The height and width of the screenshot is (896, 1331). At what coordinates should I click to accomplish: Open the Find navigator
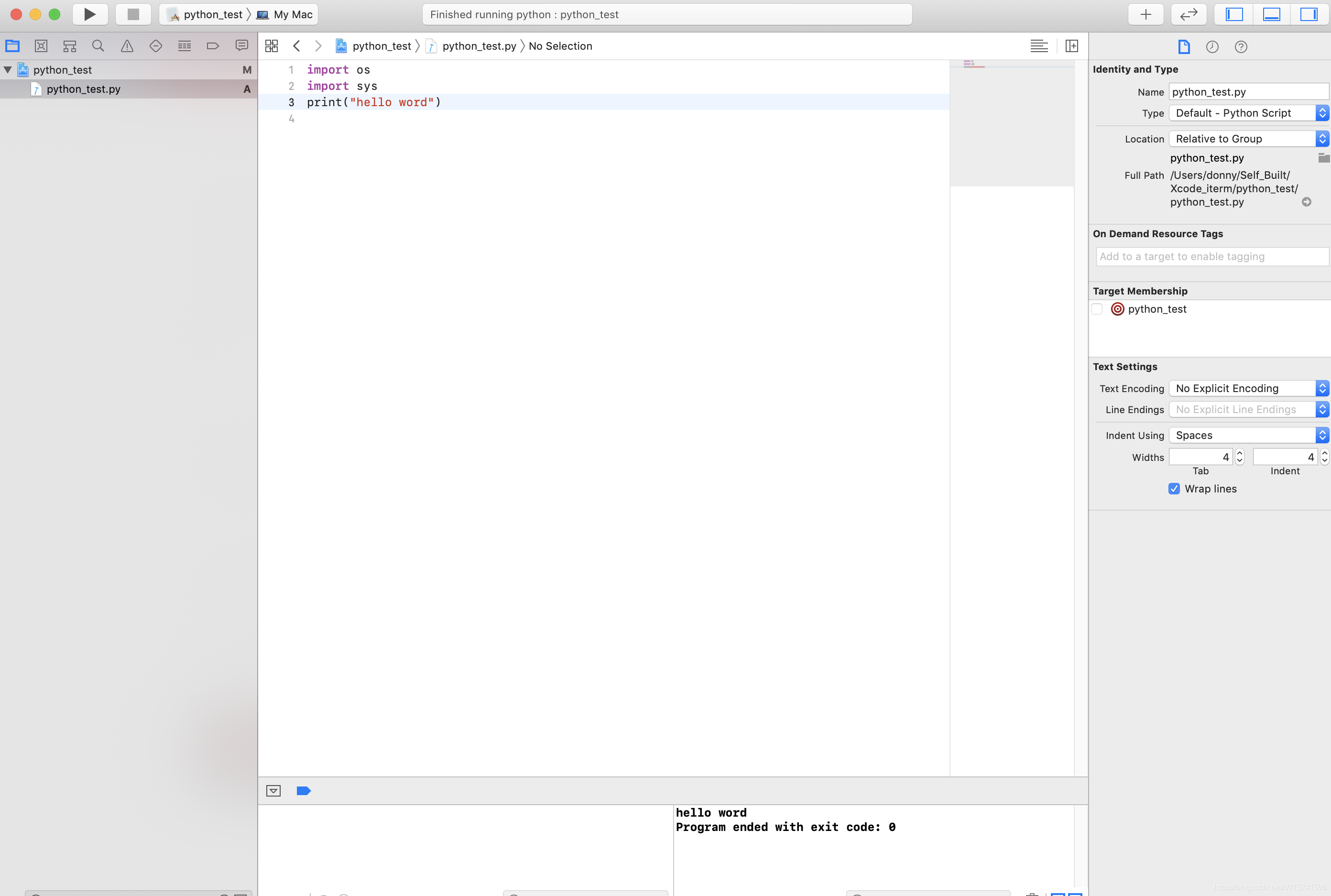(98, 46)
